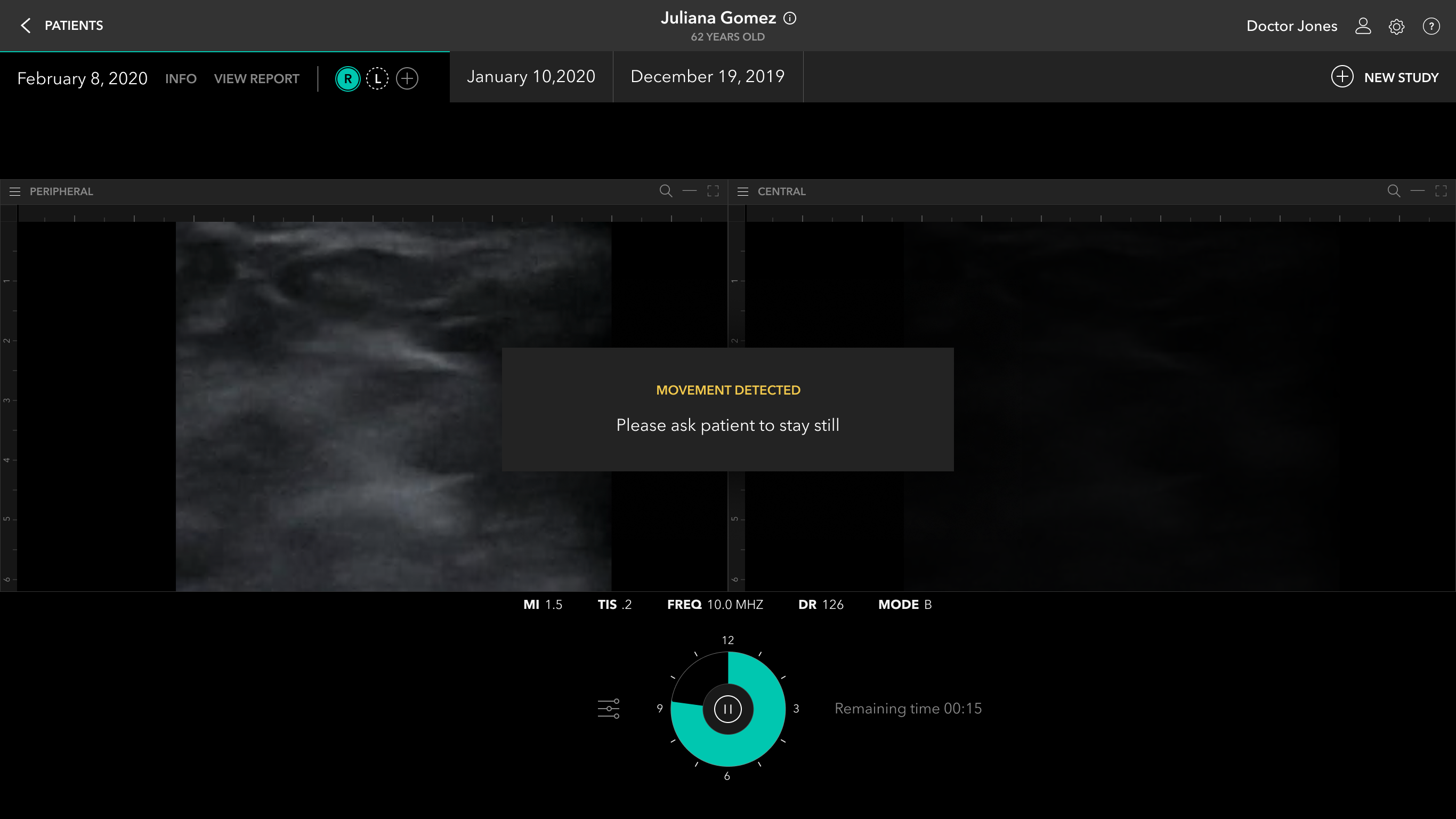This screenshot has width=1456, height=819.
Task: Switch to December 19, 2019 study tab
Action: pos(707,77)
